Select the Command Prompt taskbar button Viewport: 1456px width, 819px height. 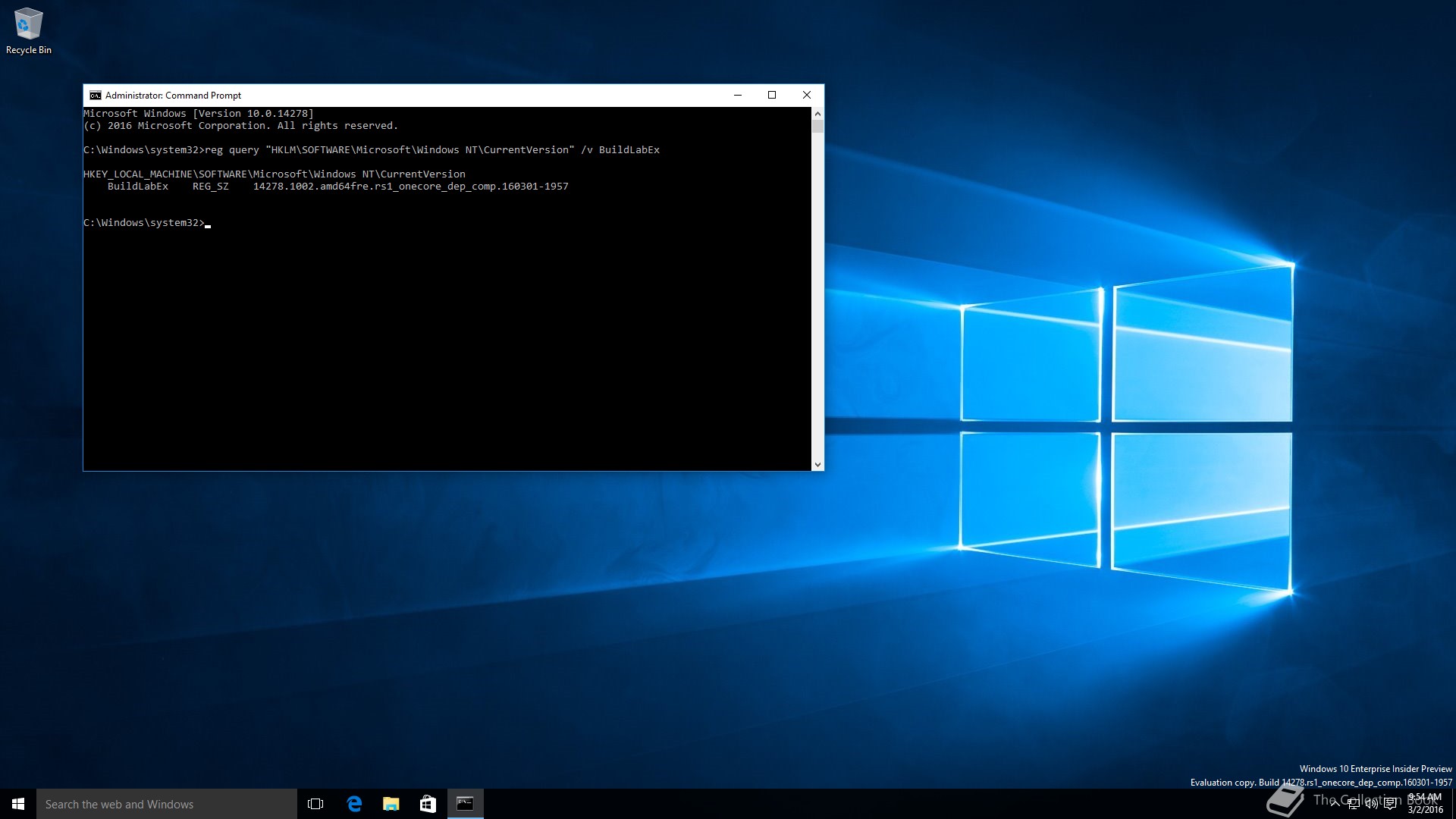tap(465, 804)
